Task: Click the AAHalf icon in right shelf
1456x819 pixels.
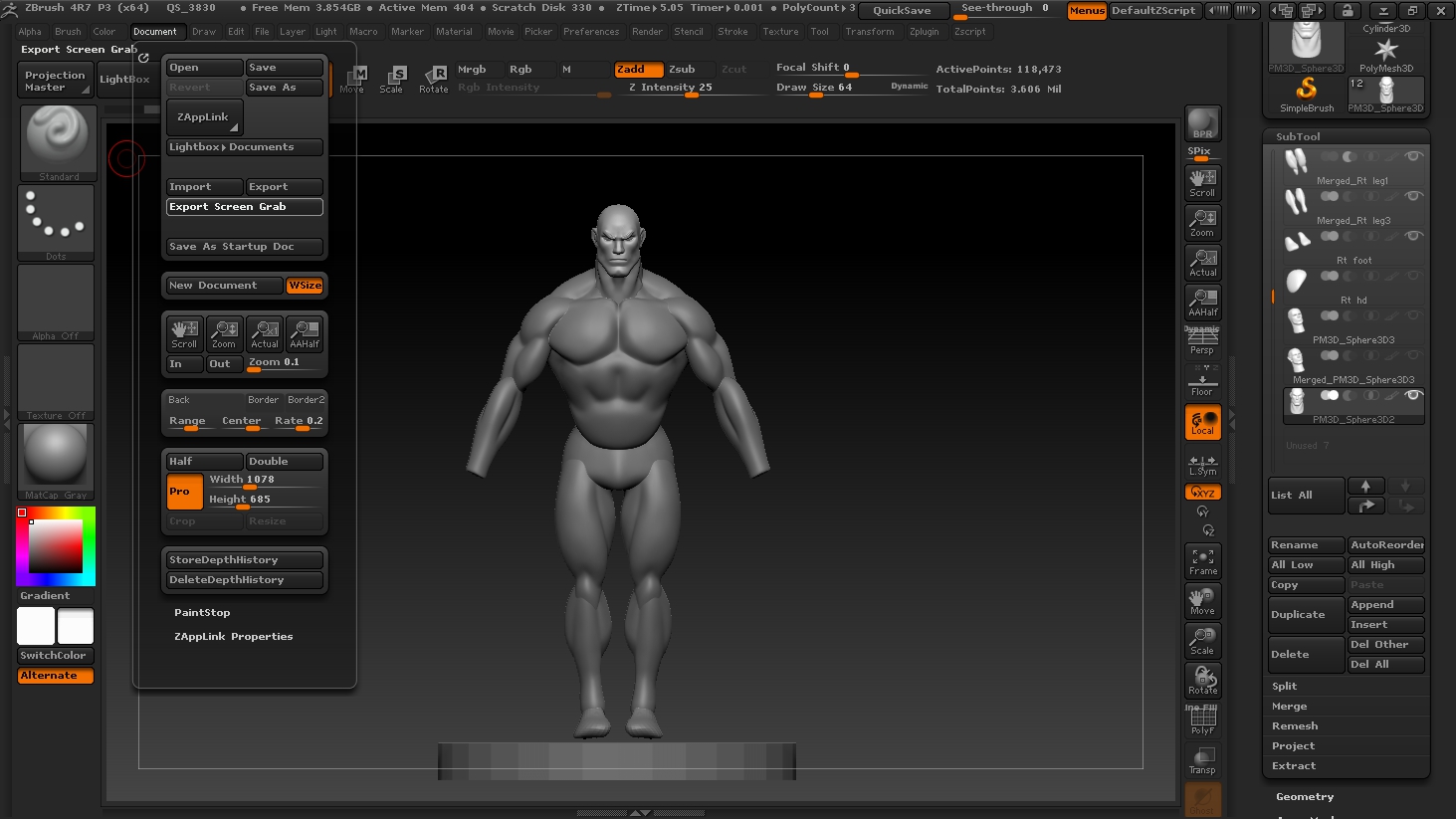Action: point(1203,303)
